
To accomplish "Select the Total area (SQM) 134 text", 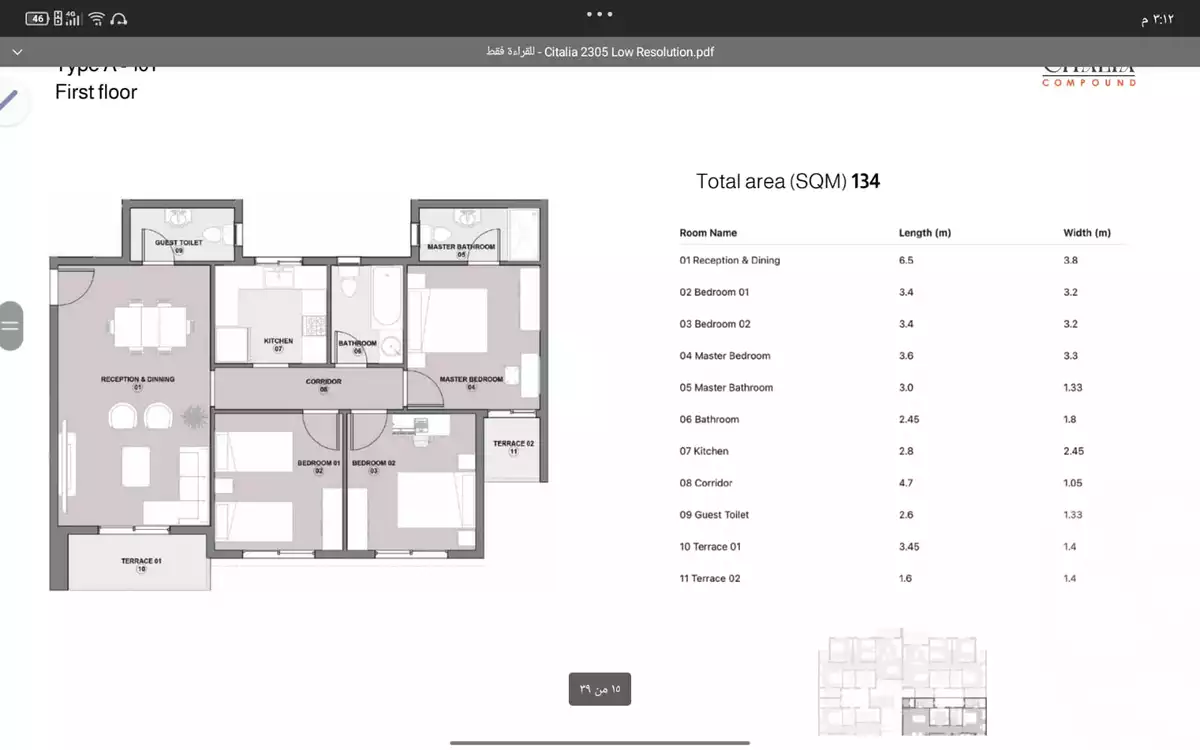I will (787, 181).
